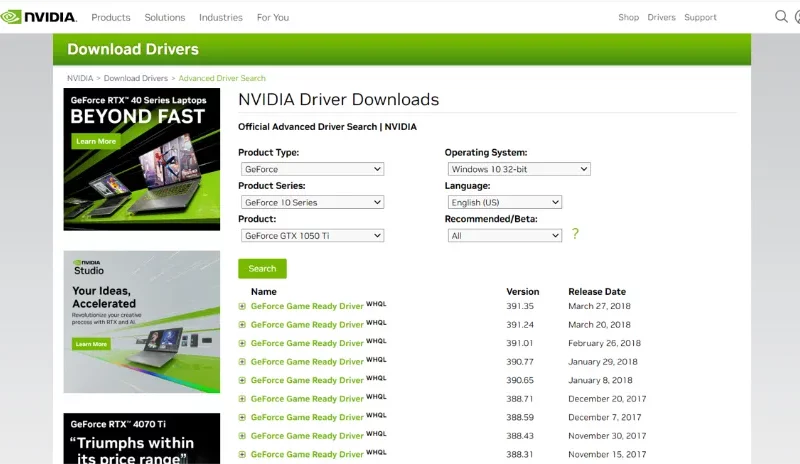This screenshot has height=464, width=800.
Task: Expand the 388.31 driver row
Action: point(242,454)
